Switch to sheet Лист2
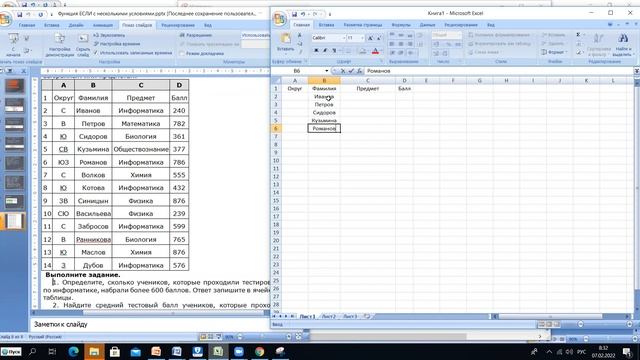 click(329, 316)
